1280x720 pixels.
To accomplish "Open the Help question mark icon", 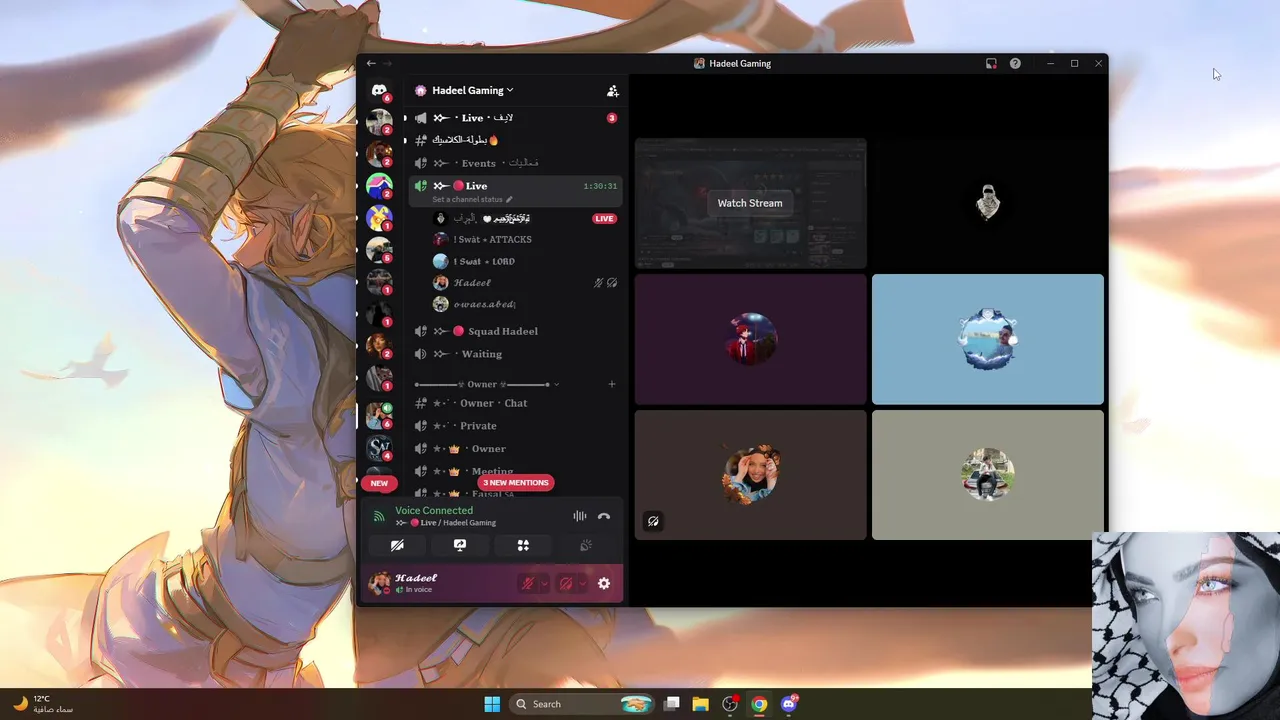I will point(1015,63).
